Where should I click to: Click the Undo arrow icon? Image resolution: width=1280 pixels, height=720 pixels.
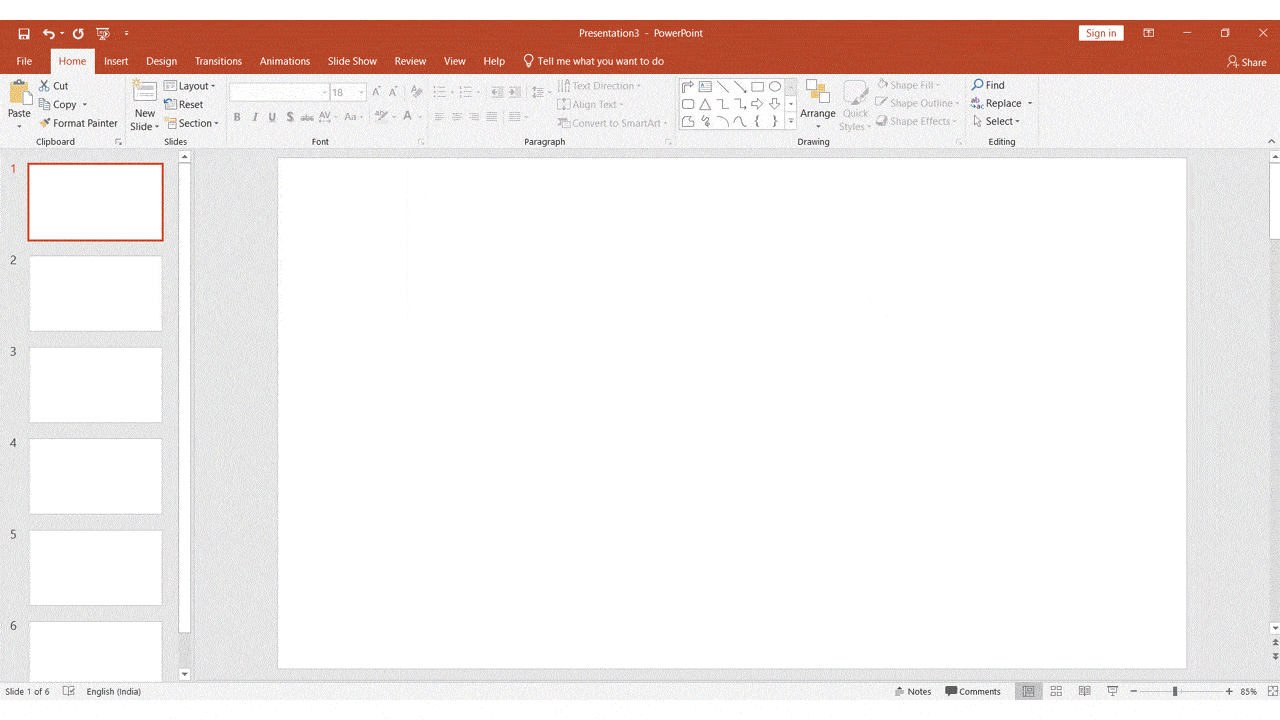(x=48, y=34)
